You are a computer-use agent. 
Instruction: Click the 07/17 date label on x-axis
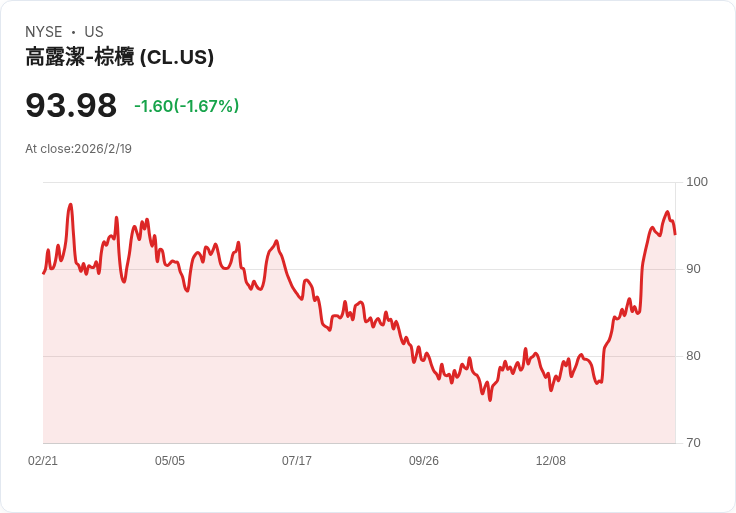point(297,461)
